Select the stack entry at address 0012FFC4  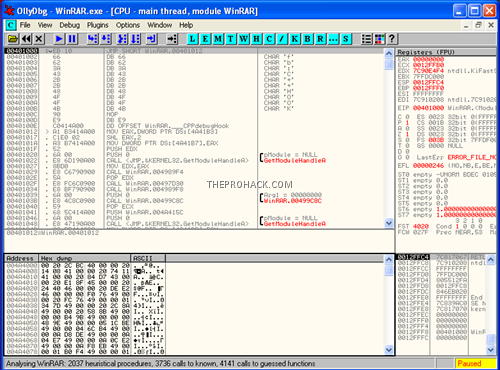[x=442, y=257]
